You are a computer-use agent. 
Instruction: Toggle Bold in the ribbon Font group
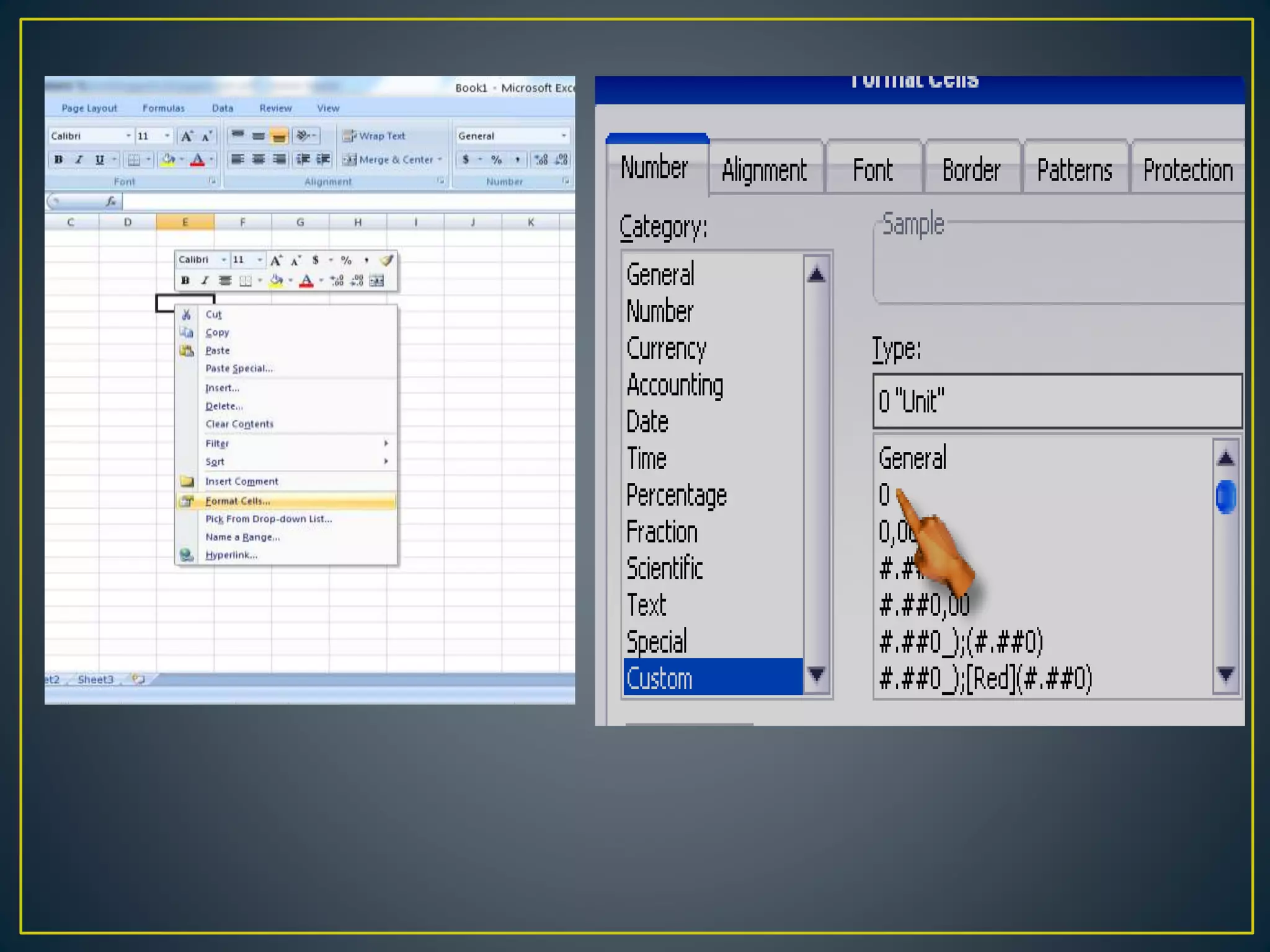58,159
